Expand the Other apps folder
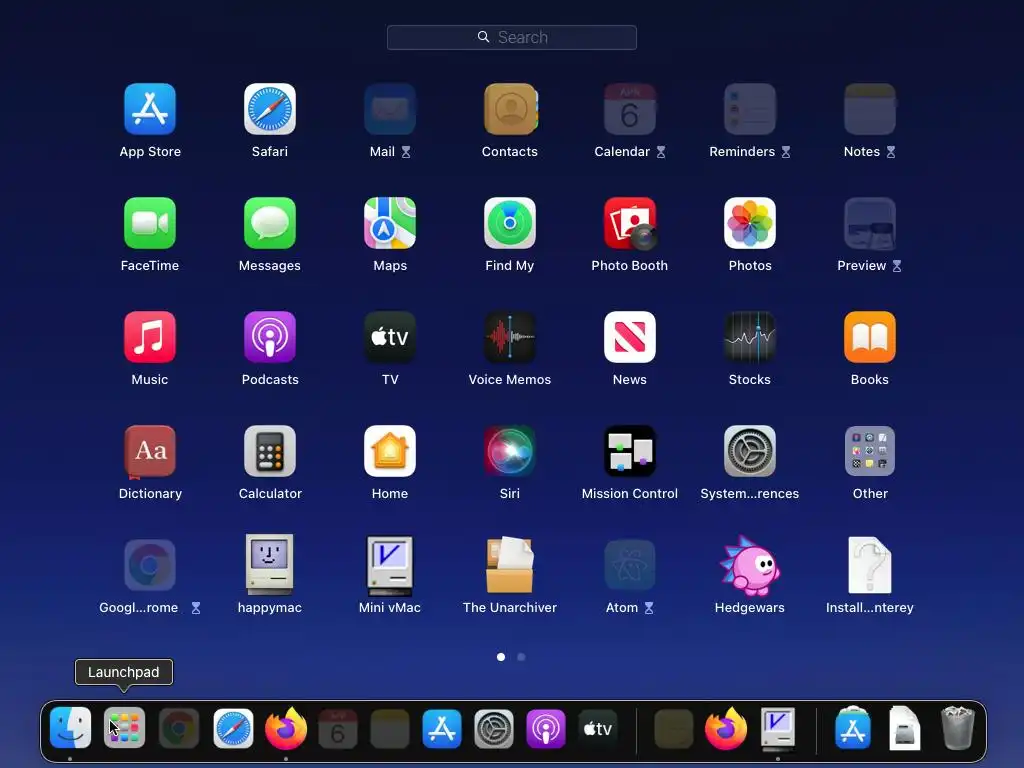The height and width of the screenshot is (768, 1024). click(x=870, y=451)
